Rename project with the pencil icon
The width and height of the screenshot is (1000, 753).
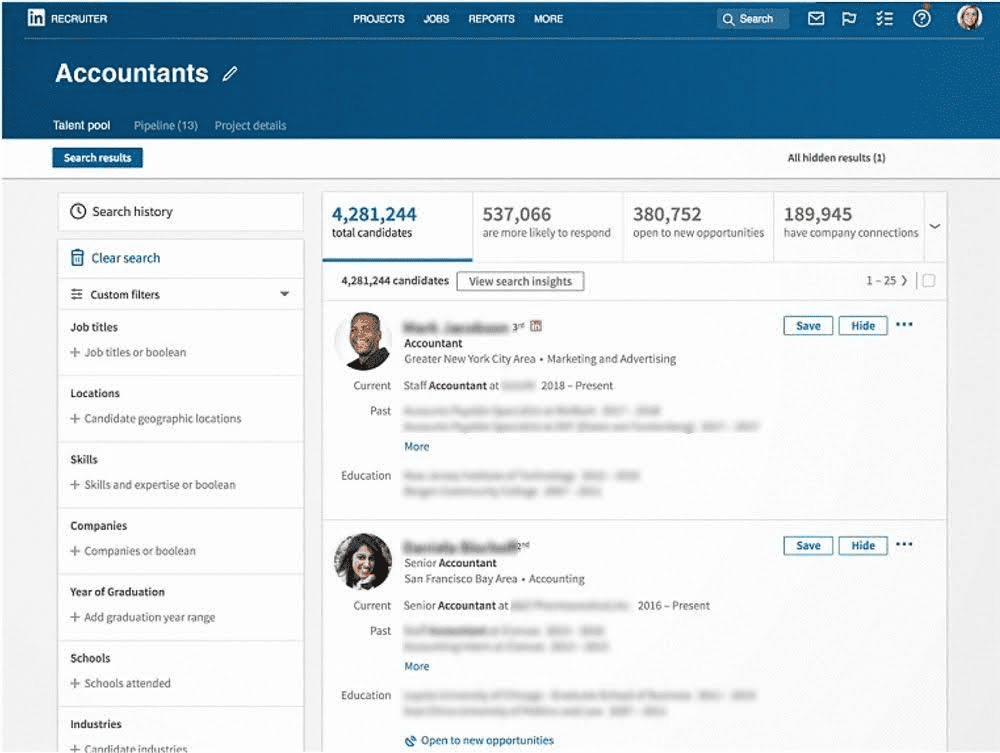(x=229, y=74)
